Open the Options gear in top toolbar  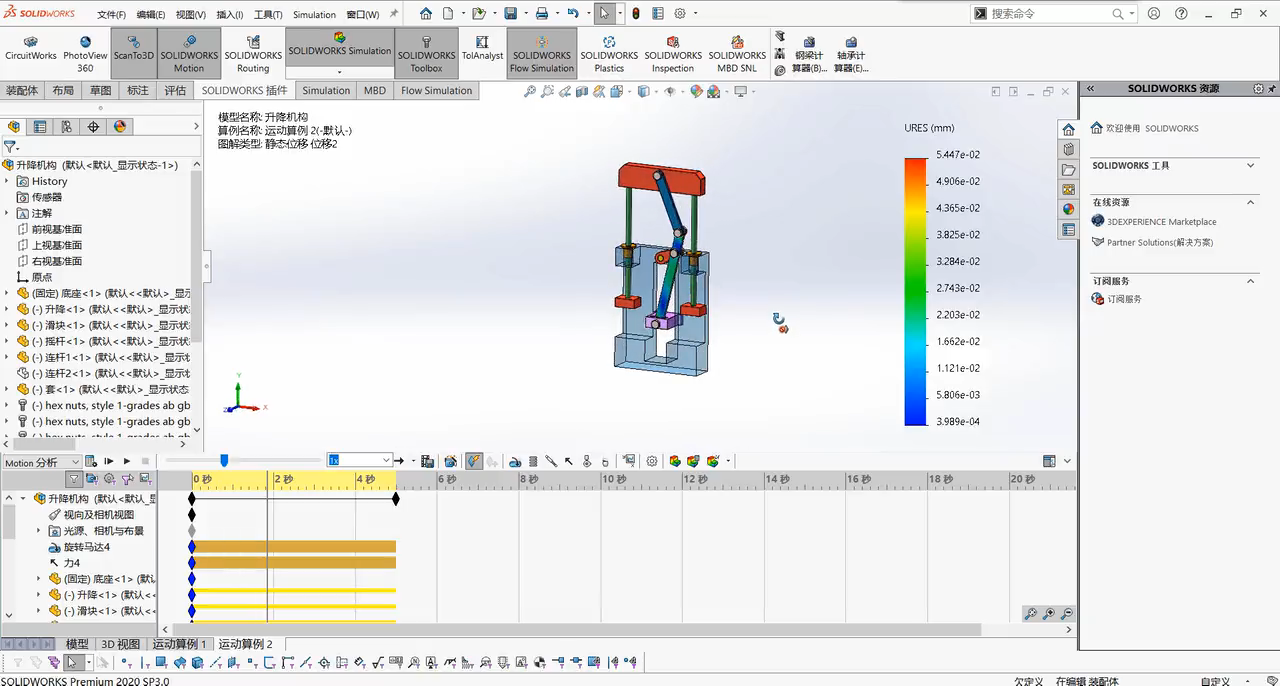pyautogui.click(x=680, y=14)
